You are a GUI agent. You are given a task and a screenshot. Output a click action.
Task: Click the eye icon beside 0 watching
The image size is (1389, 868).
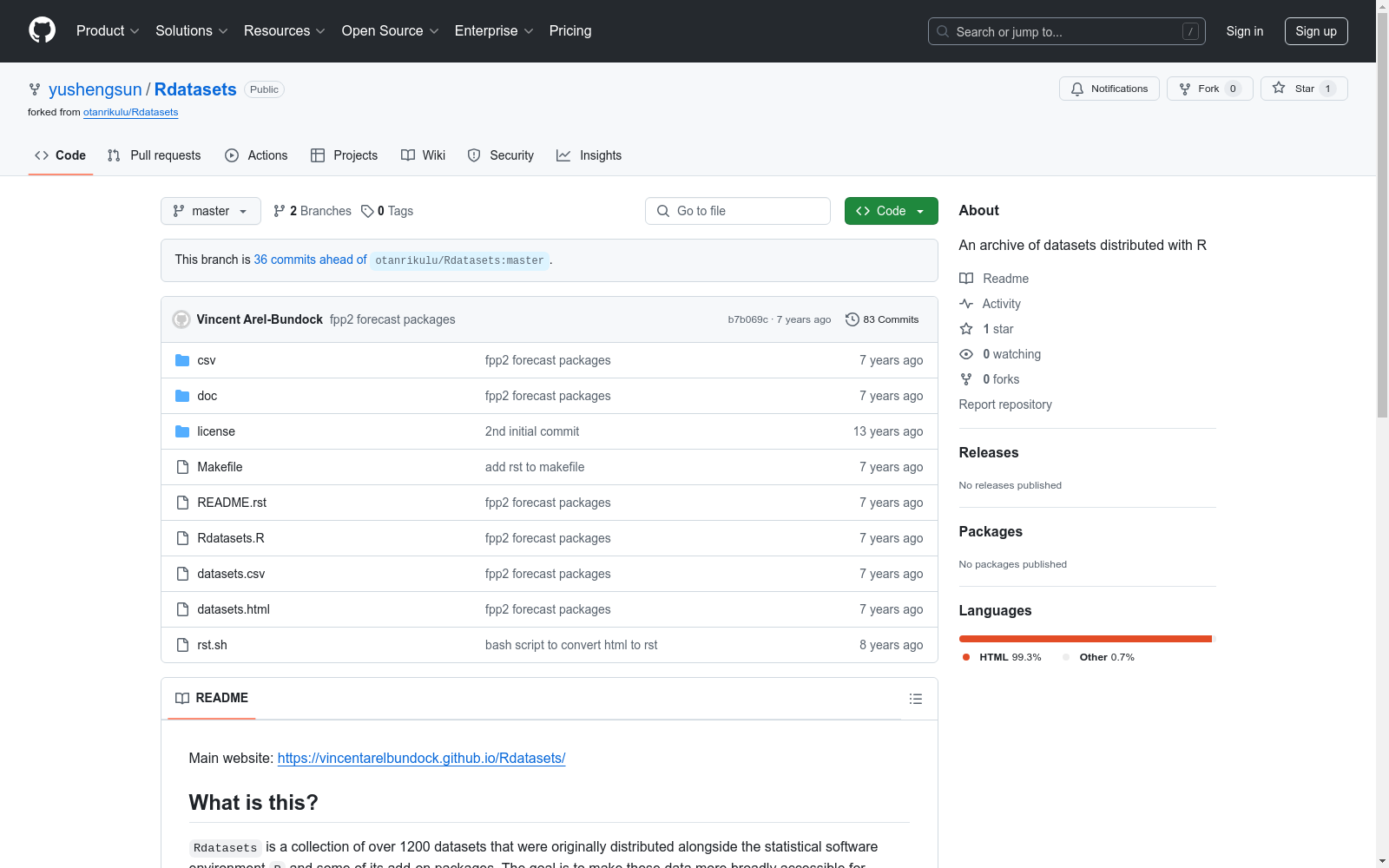point(966,354)
